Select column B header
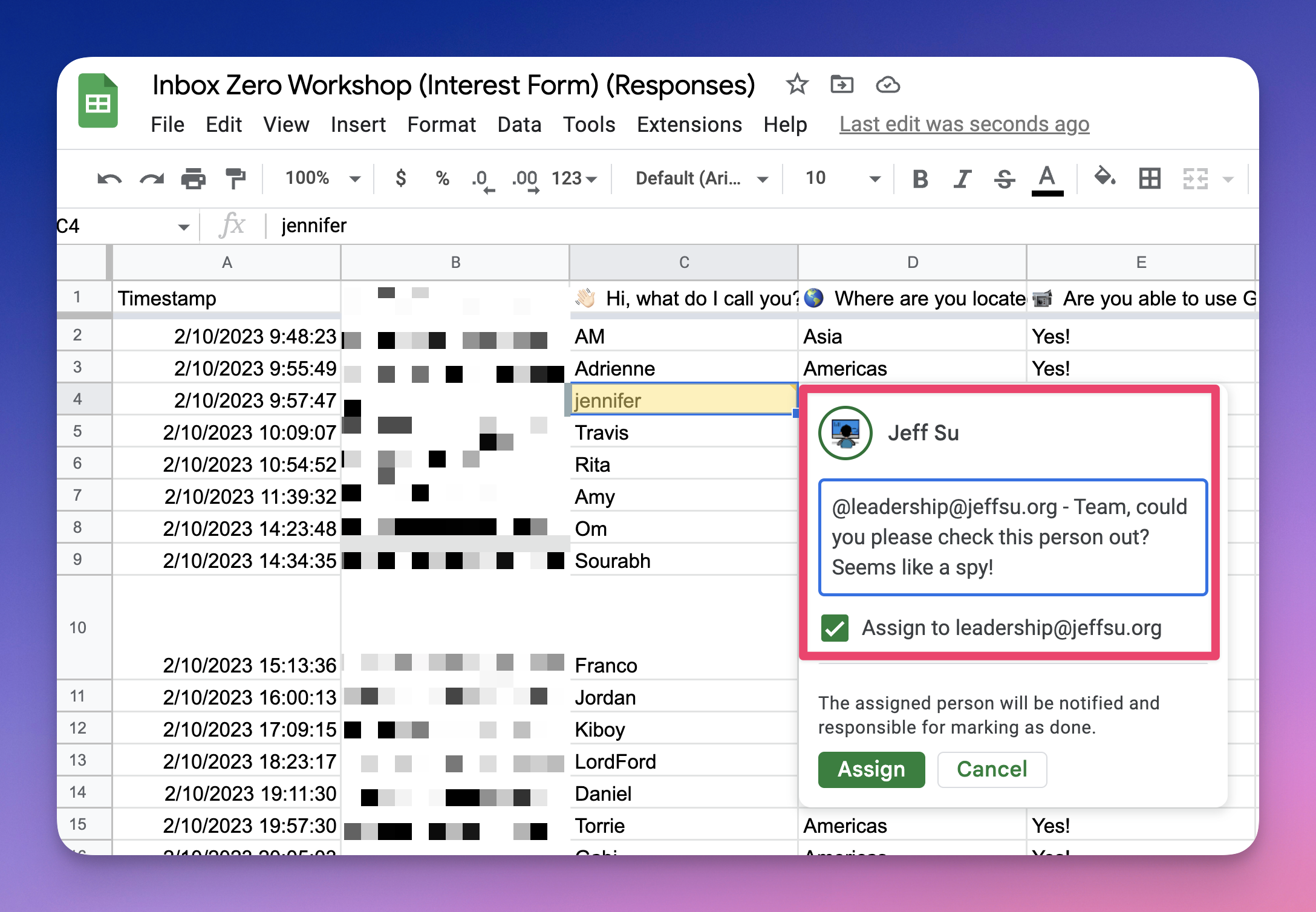The image size is (1316, 912). pos(455,262)
